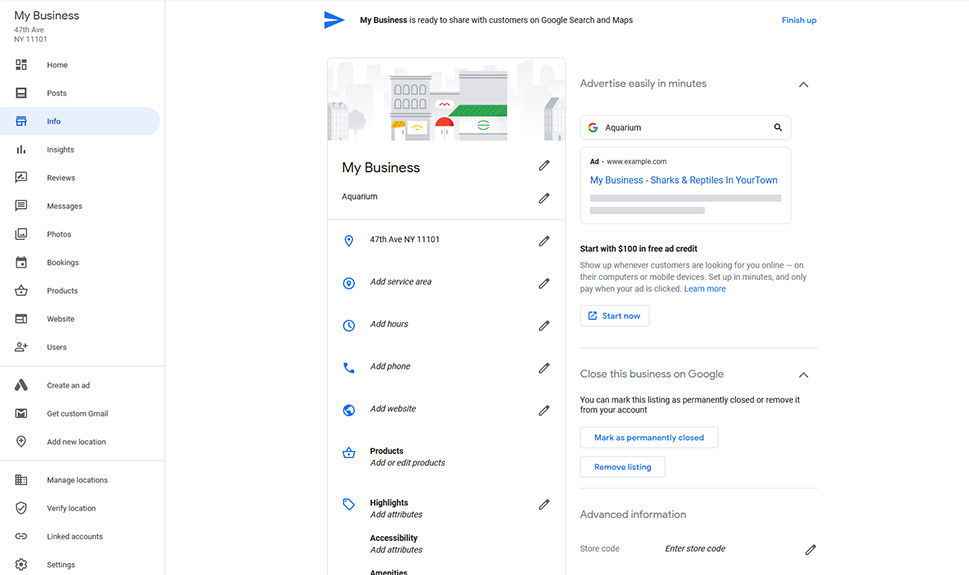This screenshot has width=969, height=575.
Task: Follow the Finish up link
Action: click(798, 20)
